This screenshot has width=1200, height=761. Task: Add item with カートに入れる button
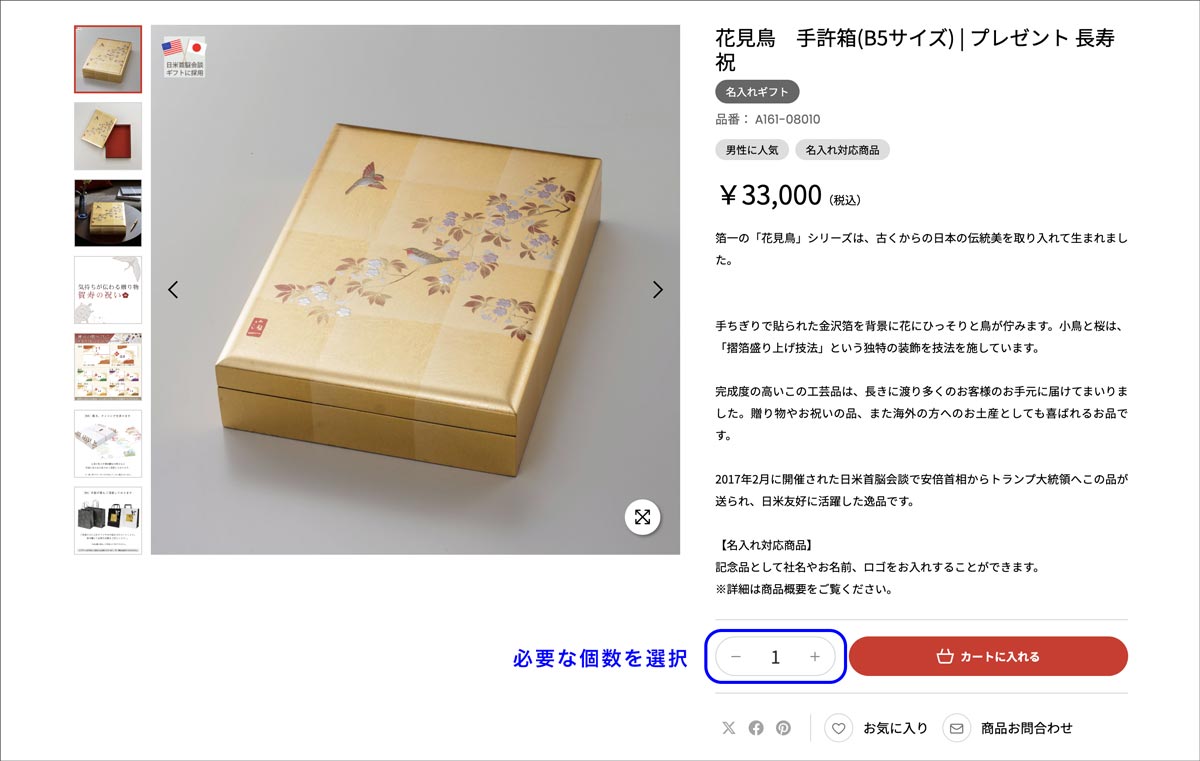pos(988,657)
